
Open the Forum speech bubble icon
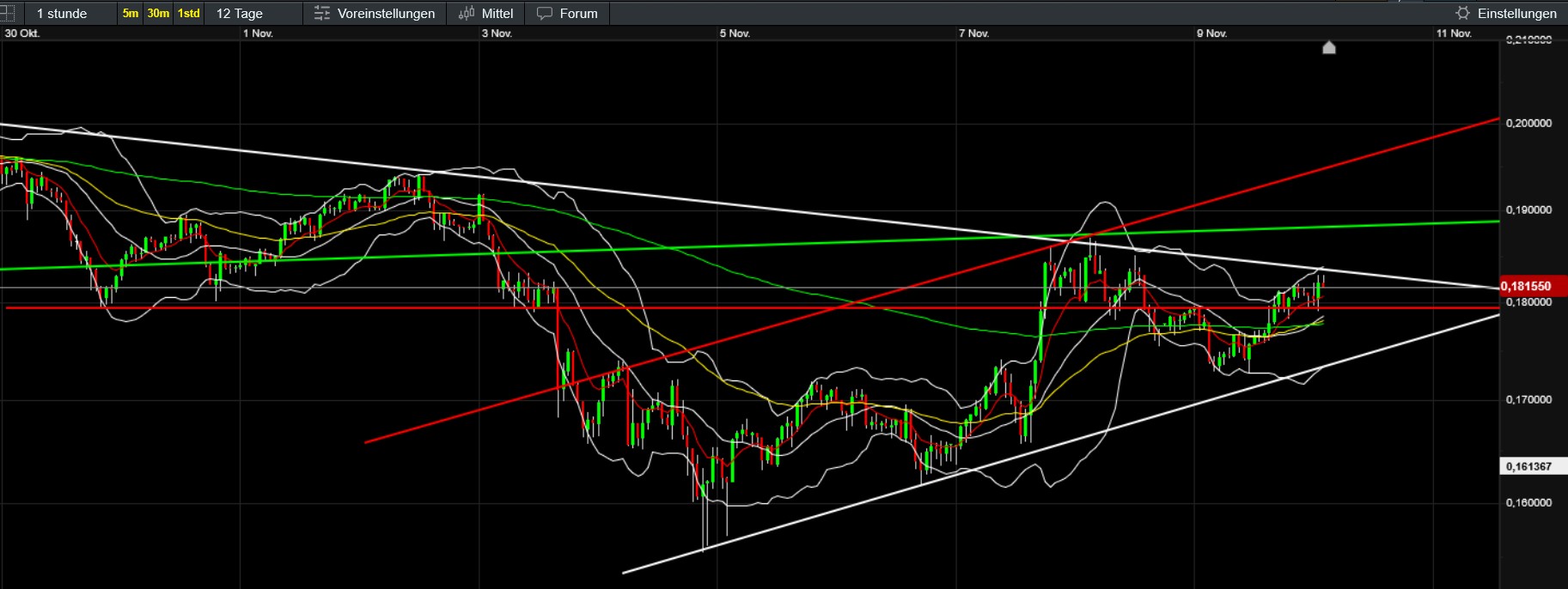(x=545, y=14)
